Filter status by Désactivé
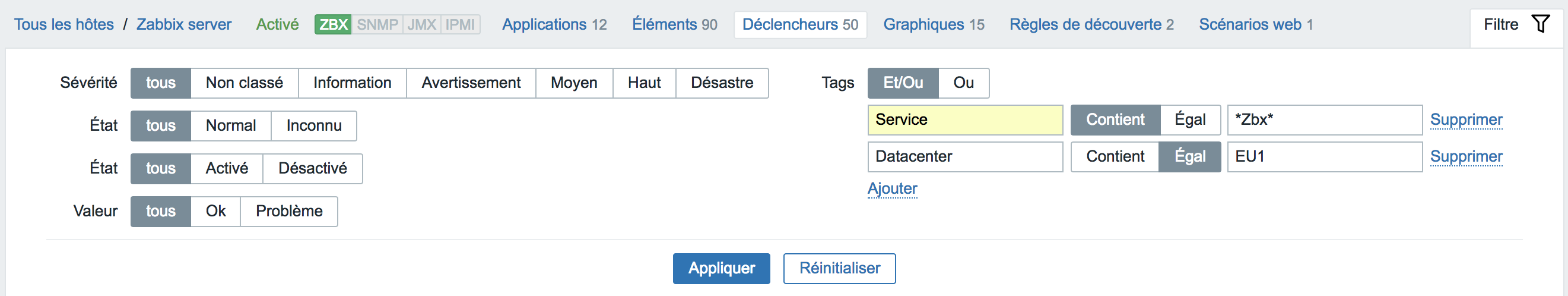The height and width of the screenshot is (296, 1568). click(x=313, y=168)
